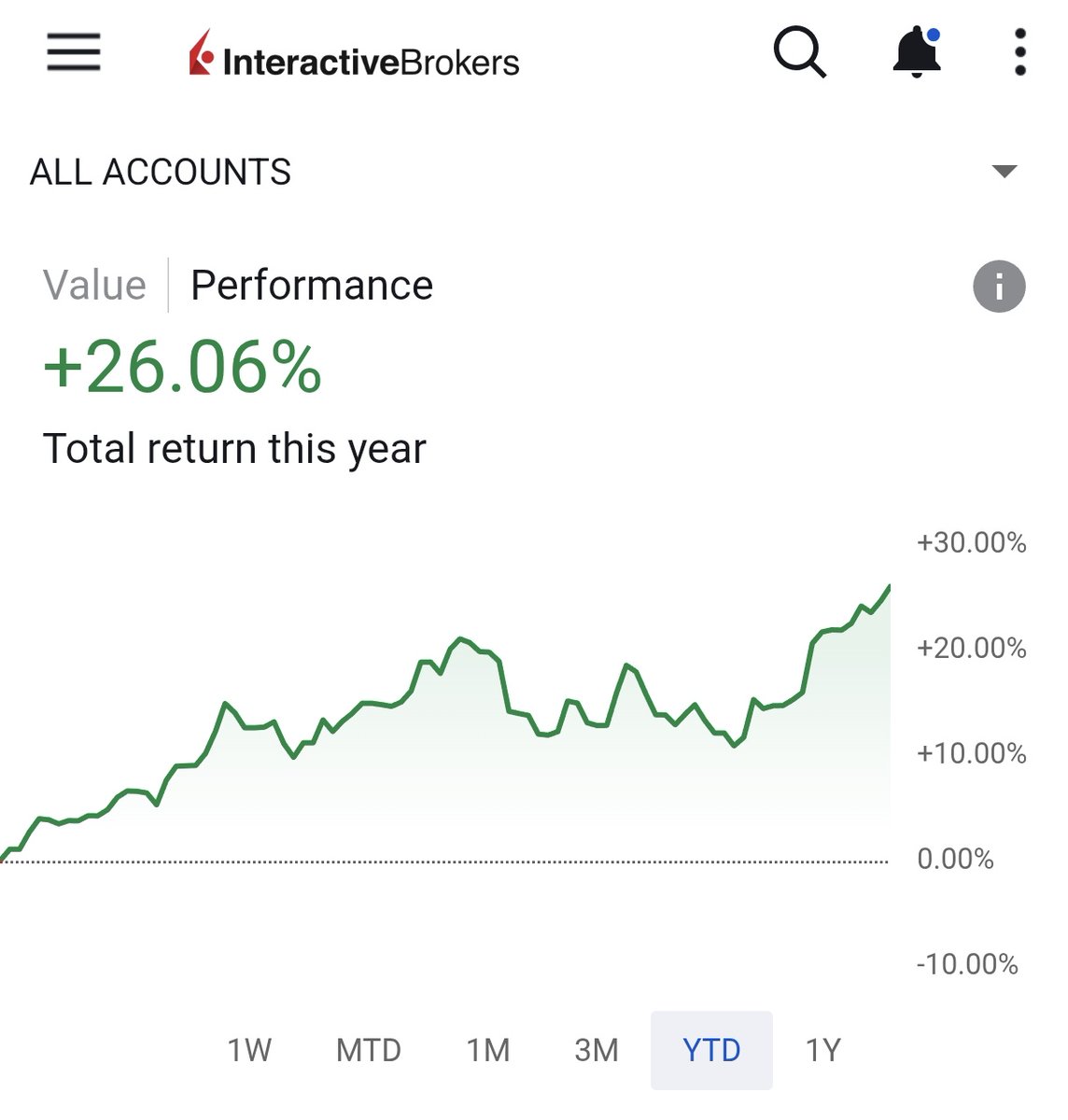Viewport: 1068px width, 1120px height.
Task: Switch the chart to 3M
Action: pos(597,1051)
